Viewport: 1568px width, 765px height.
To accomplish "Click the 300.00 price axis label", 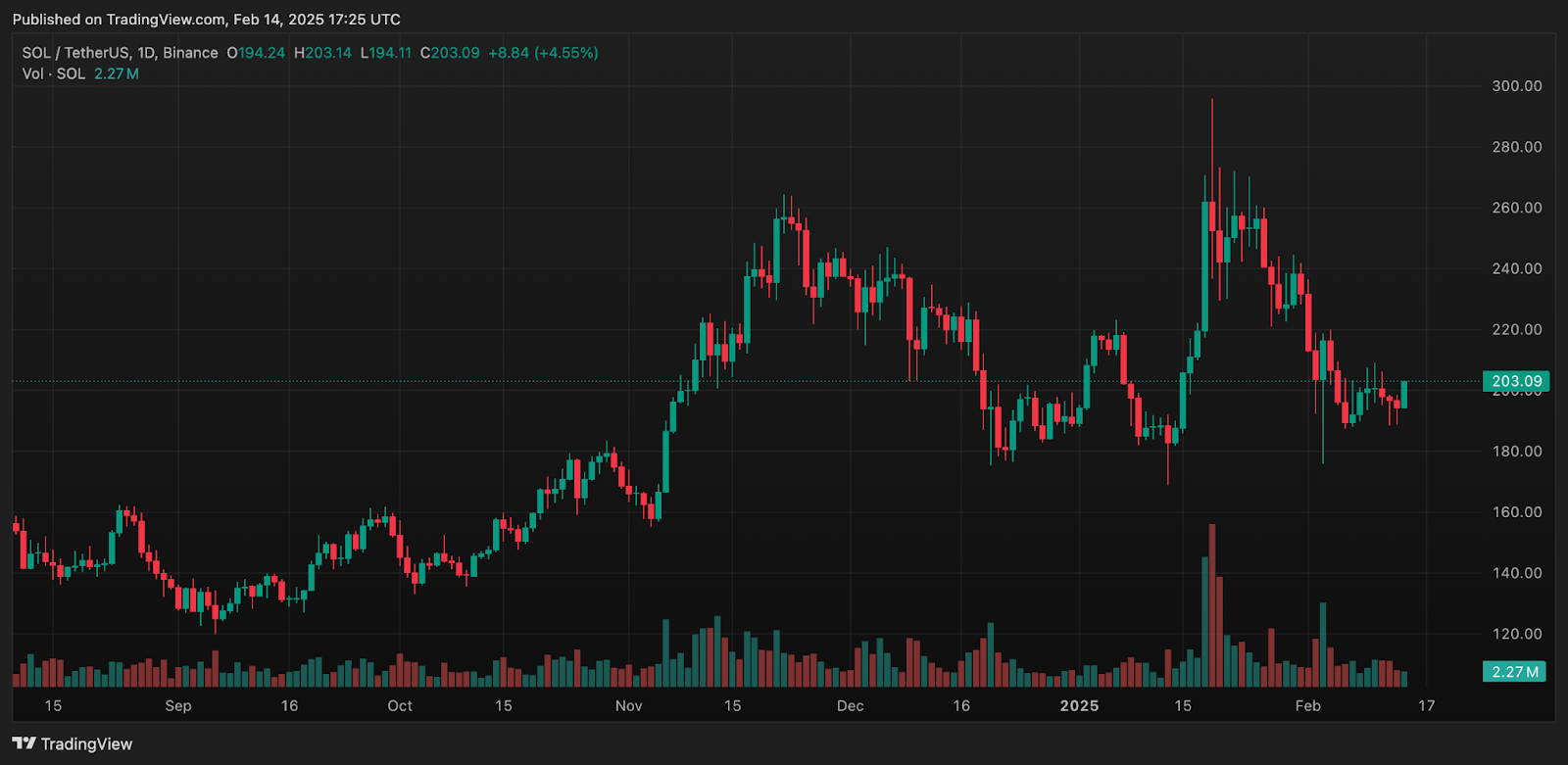I will coord(1516,86).
